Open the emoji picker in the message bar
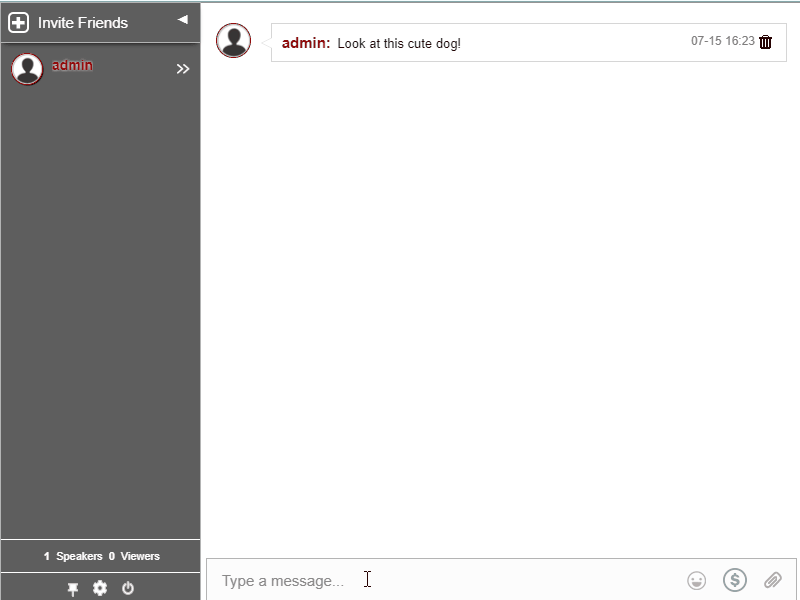Screen dimensions: 800x600 click(696, 580)
